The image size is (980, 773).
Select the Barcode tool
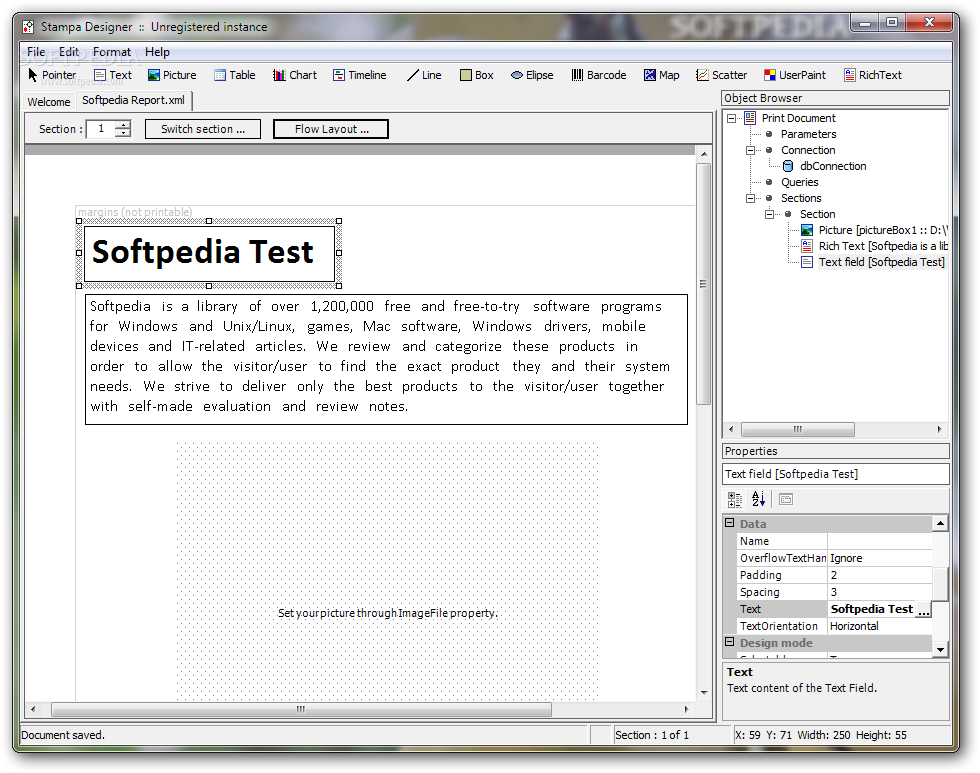pos(599,75)
